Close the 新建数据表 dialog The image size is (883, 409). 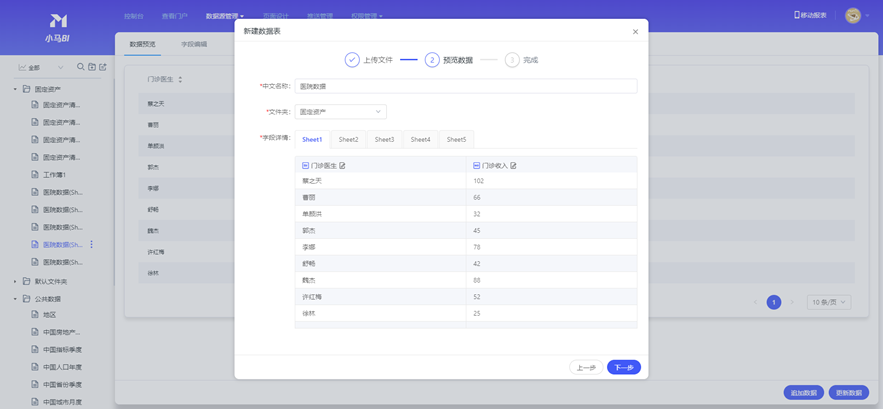[x=635, y=32]
